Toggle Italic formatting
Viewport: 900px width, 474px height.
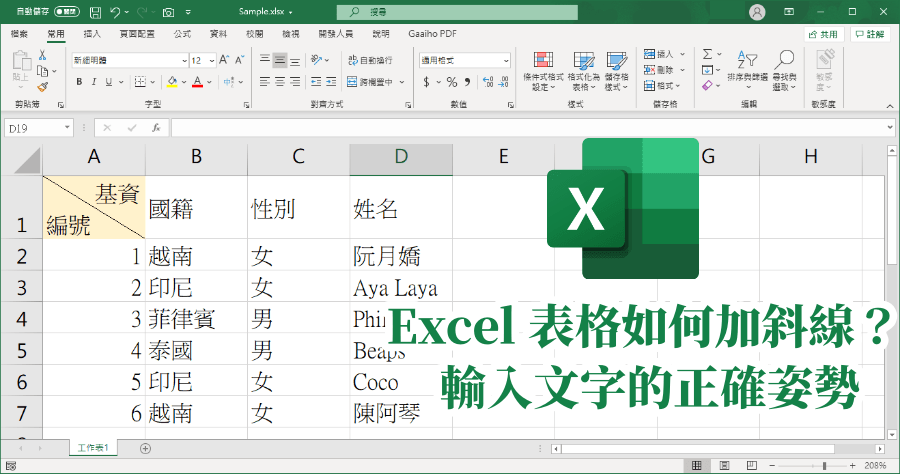tap(94, 82)
